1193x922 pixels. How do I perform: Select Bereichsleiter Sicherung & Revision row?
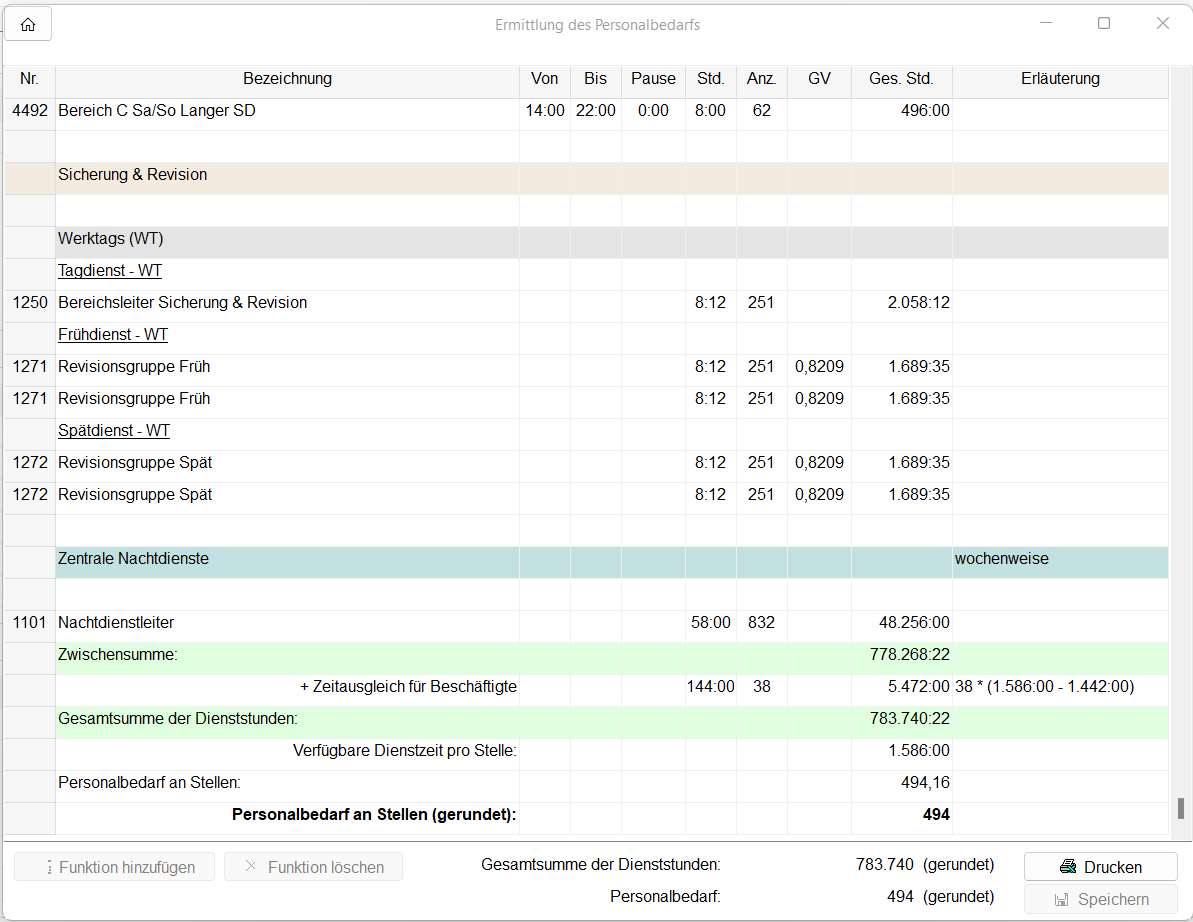(x=182, y=303)
